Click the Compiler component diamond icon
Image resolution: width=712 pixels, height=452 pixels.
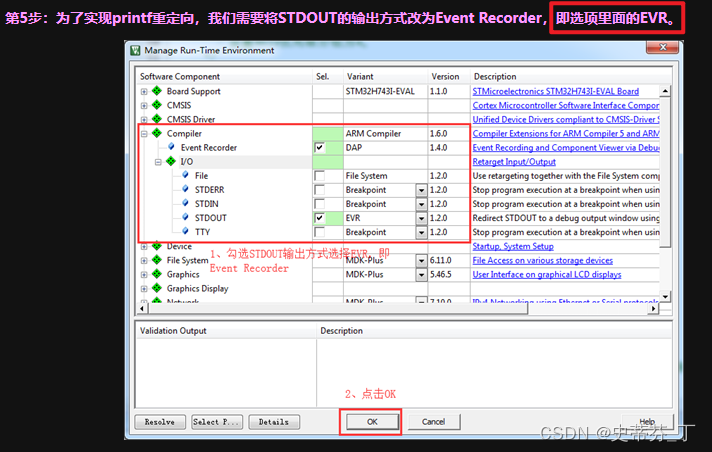(x=157, y=133)
